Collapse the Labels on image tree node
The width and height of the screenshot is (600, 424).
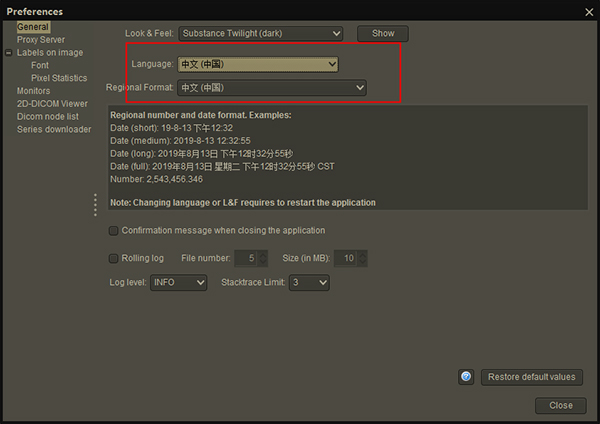9,53
